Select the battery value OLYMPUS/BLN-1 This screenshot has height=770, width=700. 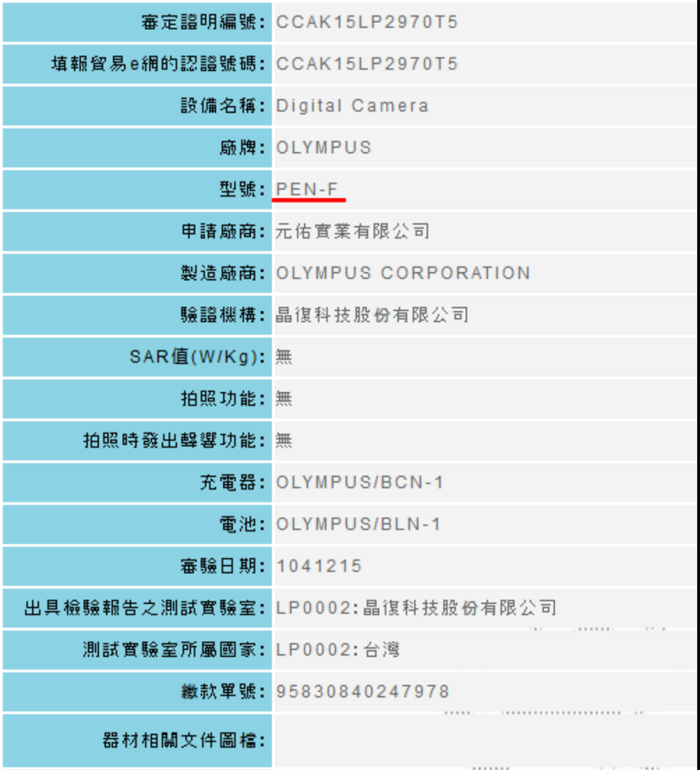358,525
